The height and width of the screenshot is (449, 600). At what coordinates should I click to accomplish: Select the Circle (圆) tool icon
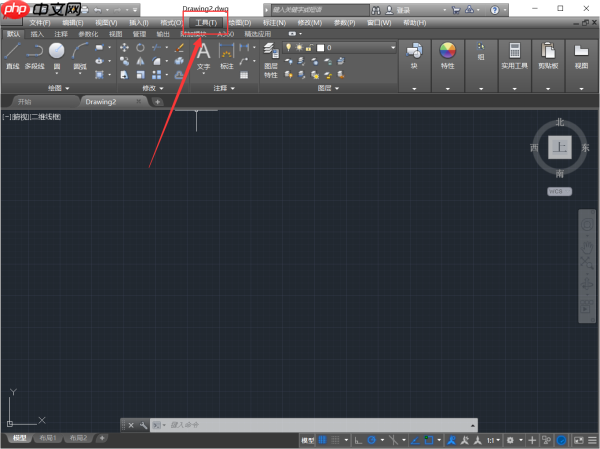coord(57,51)
